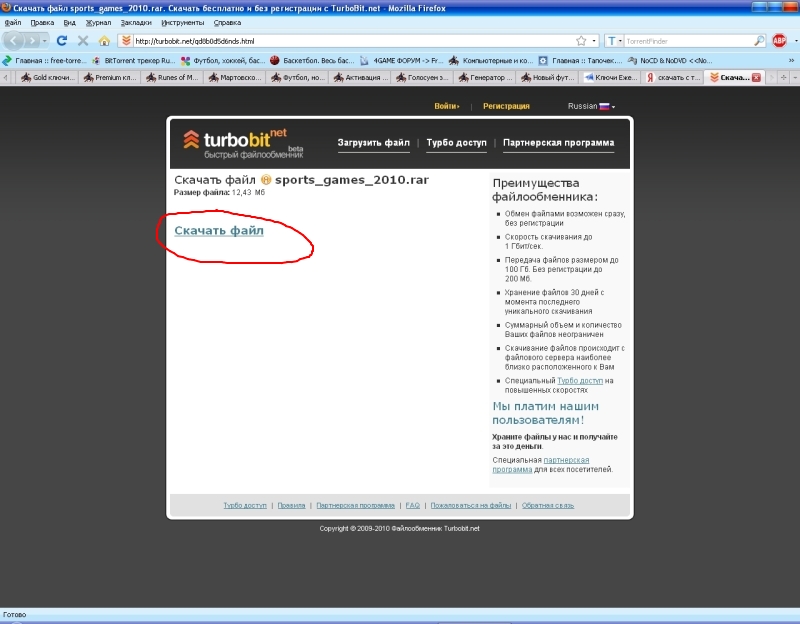Click the Forward navigation arrow
800x624 pixels.
tap(32, 41)
